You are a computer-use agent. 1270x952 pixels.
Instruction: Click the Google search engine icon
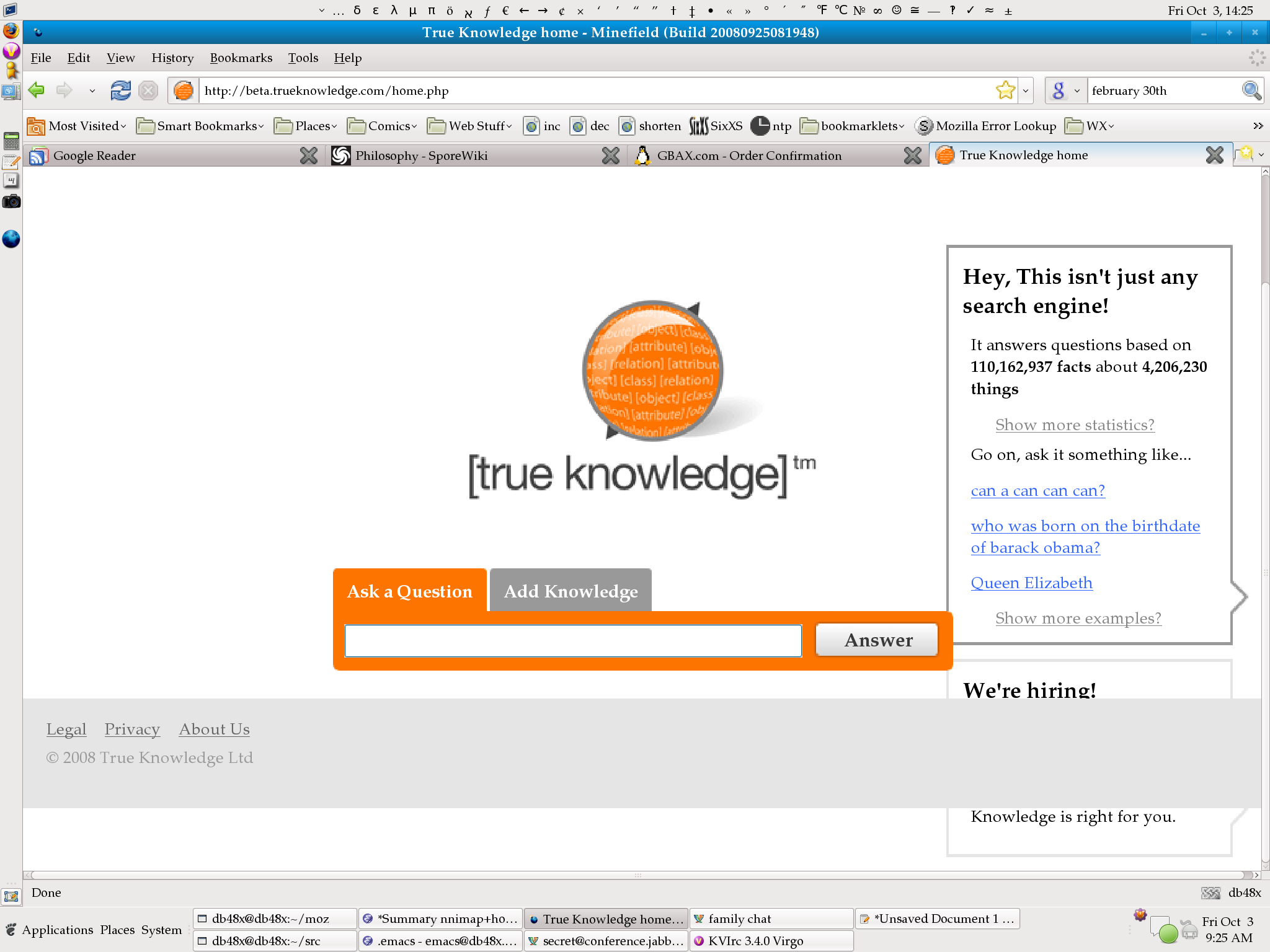1059,90
